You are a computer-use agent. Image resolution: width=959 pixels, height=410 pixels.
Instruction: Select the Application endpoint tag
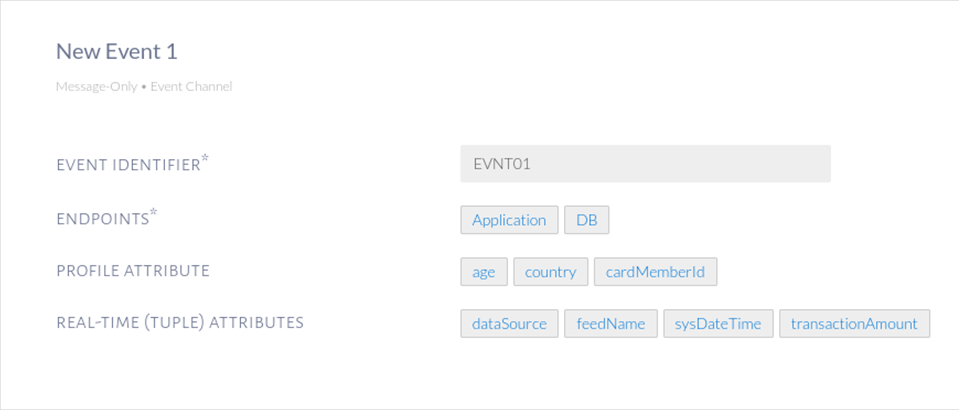509,220
